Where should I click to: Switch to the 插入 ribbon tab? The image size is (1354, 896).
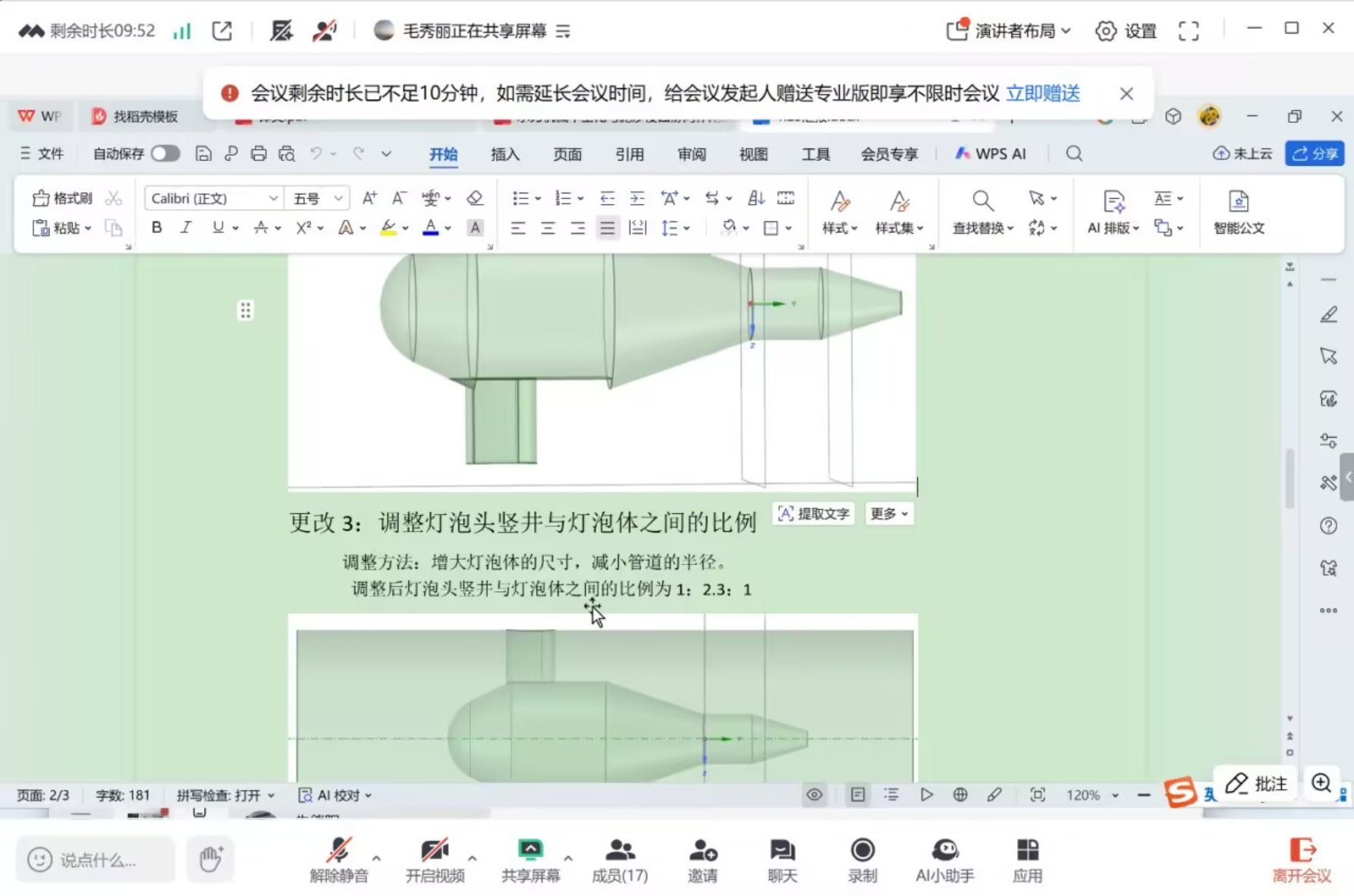point(504,154)
